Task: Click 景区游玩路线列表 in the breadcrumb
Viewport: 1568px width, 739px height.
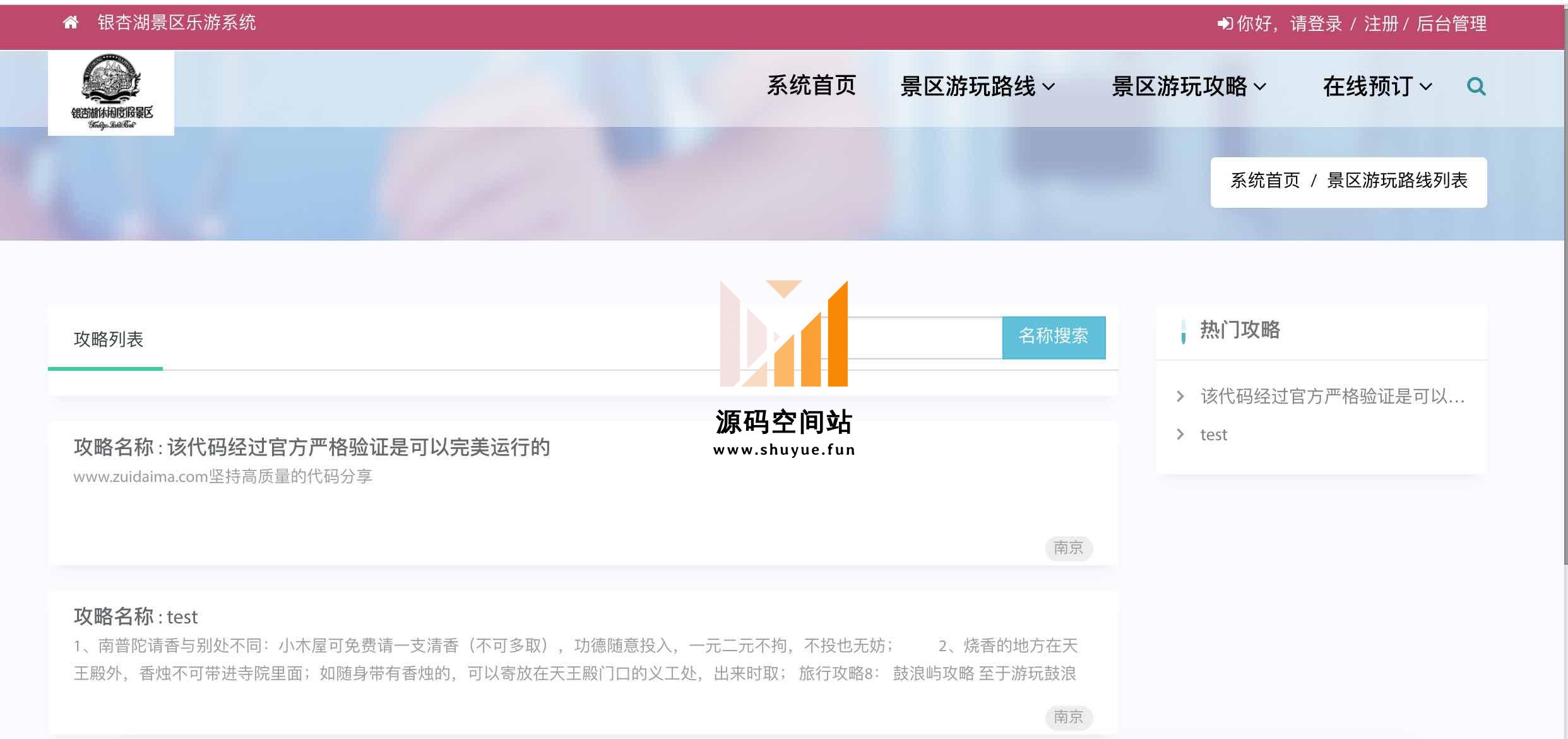Action: click(x=1397, y=181)
